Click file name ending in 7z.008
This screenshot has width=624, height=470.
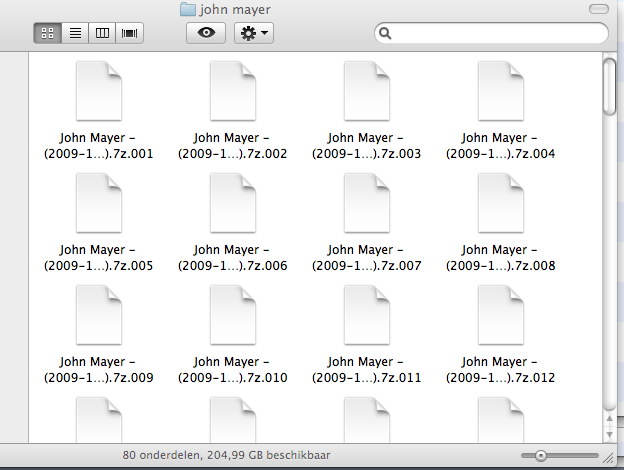point(501,257)
